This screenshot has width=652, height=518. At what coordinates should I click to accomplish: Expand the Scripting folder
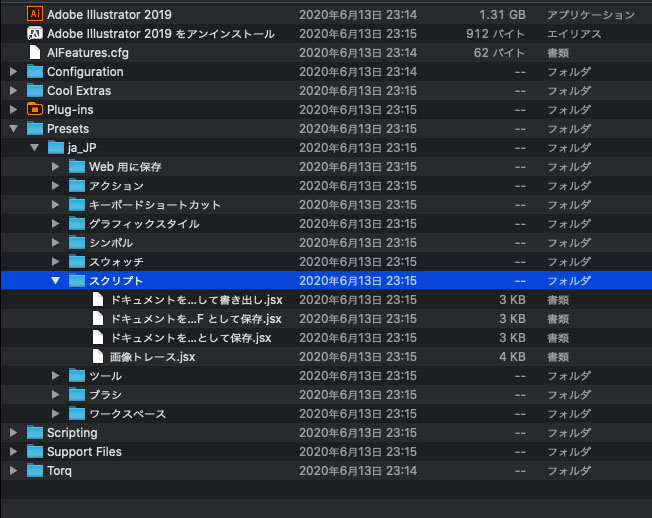click(x=13, y=433)
